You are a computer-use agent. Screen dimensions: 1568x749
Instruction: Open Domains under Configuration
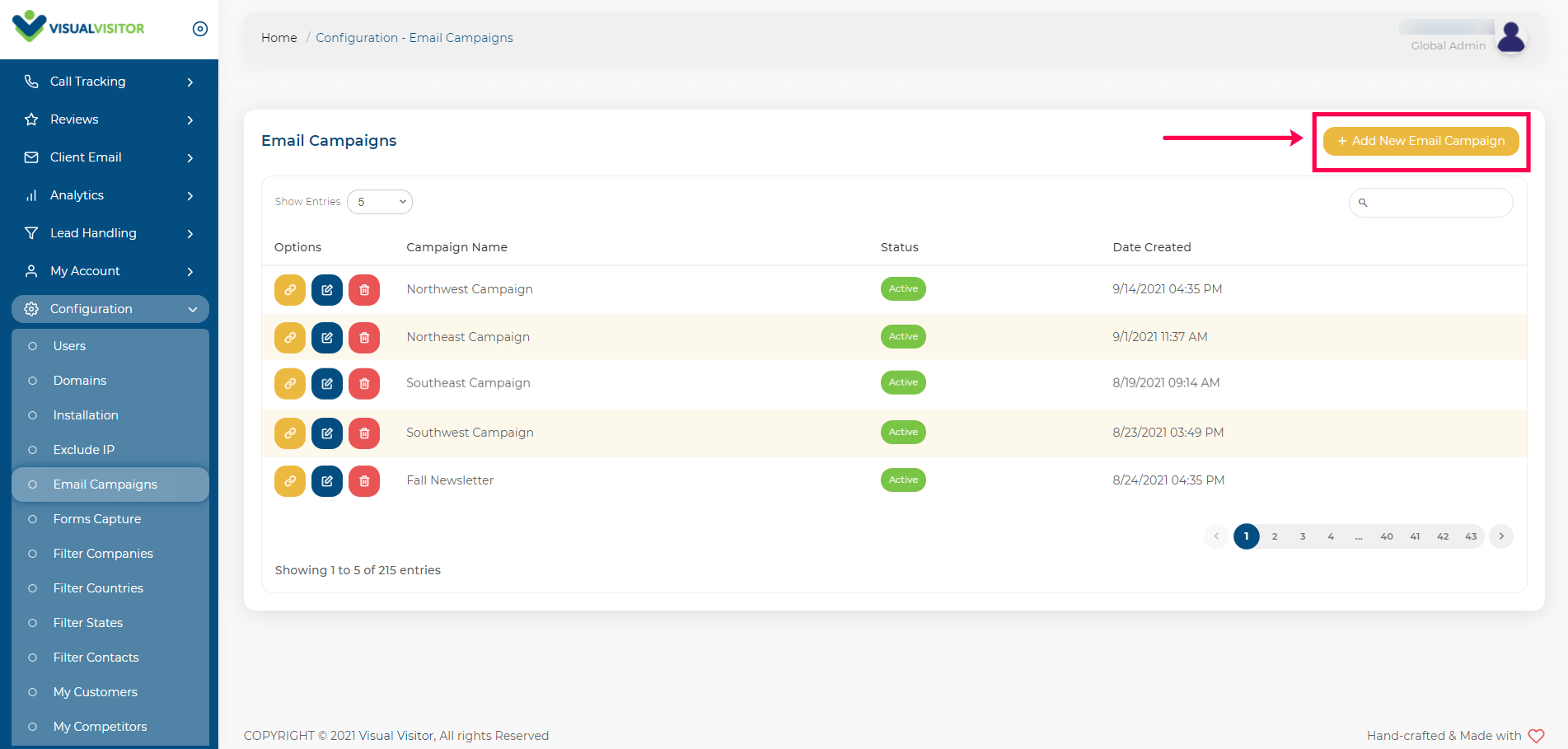tap(110, 381)
